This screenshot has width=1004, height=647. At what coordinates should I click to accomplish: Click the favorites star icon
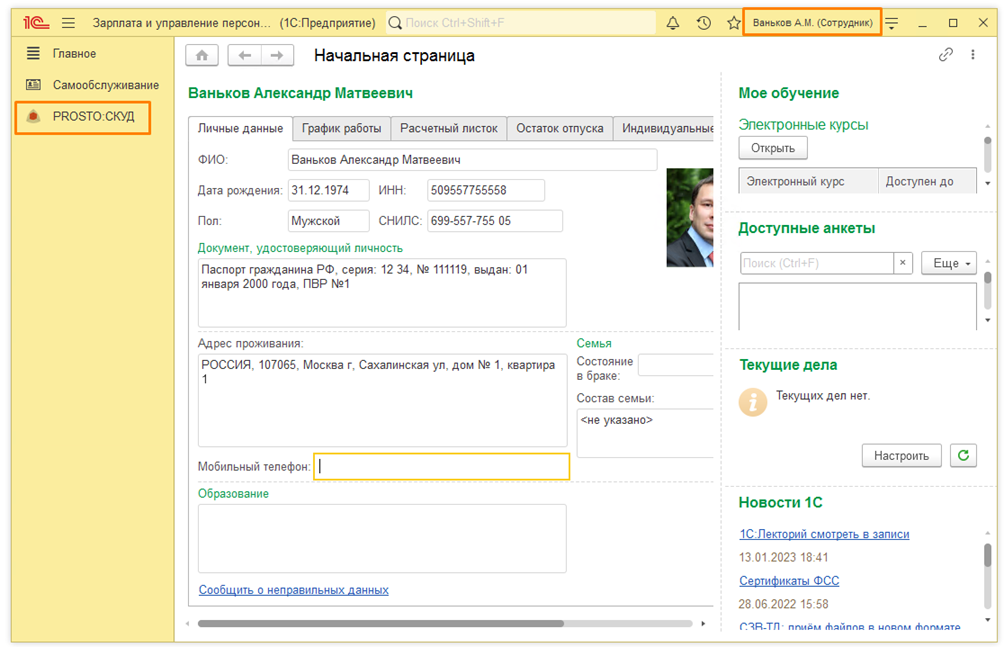(x=733, y=23)
